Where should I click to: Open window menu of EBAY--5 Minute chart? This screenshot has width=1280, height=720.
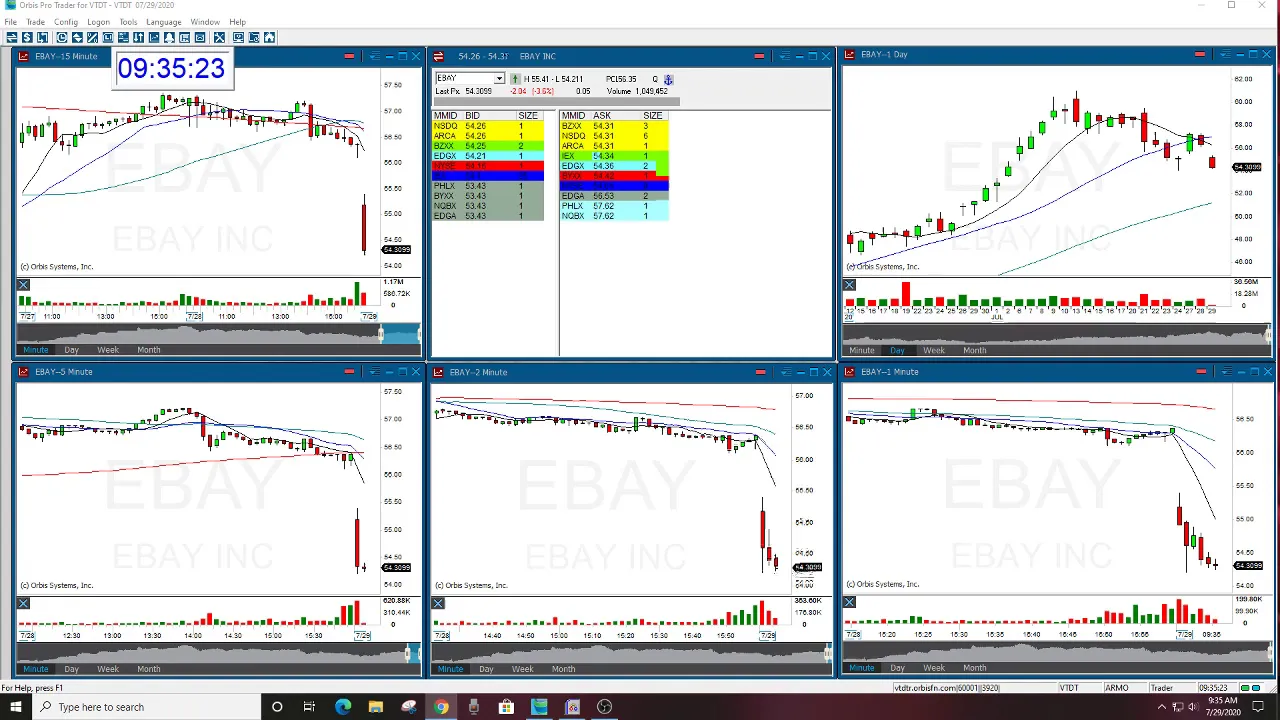click(373, 372)
